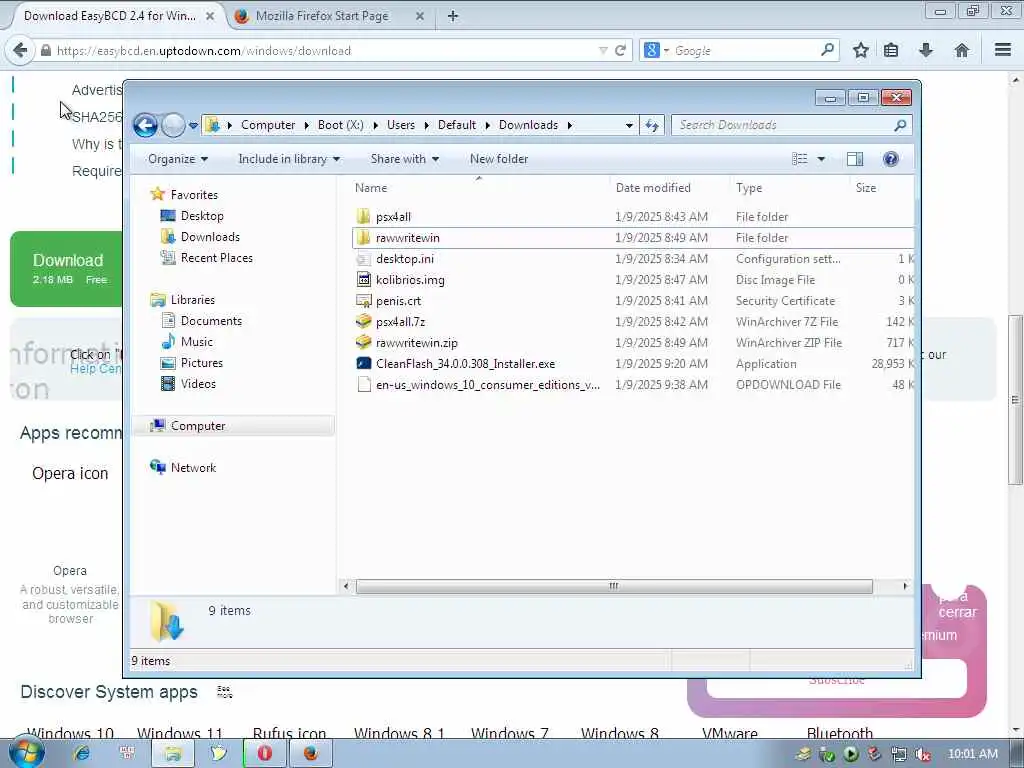This screenshot has height=768, width=1024.
Task: Open the recent locations dropdown arrow
Action: click(x=193, y=125)
